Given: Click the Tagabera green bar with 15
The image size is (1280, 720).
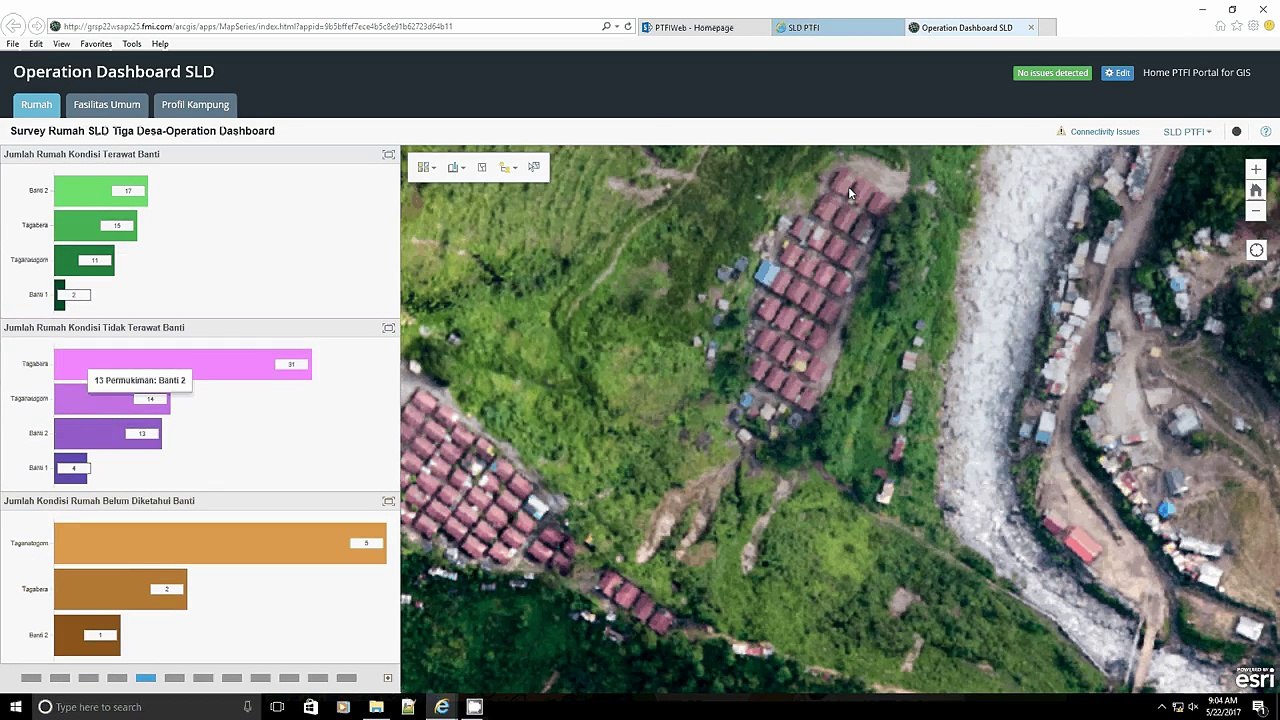Looking at the screenshot, I should coord(95,225).
